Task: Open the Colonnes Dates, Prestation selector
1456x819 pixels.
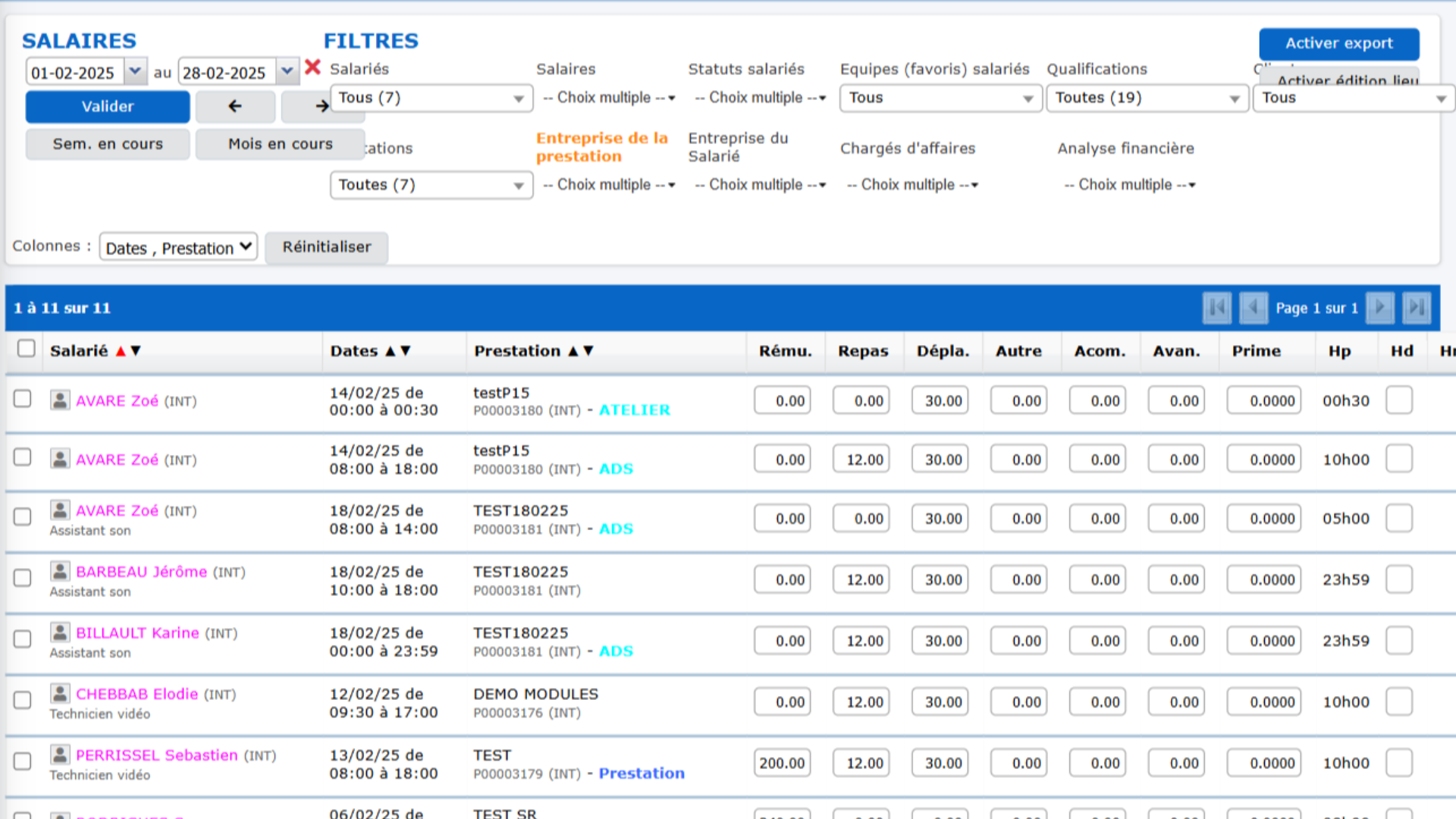Action: (x=178, y=247)
